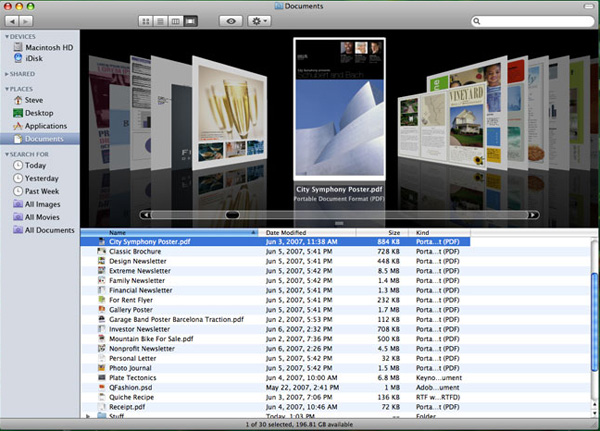Select Cover Flow view button

click(x=190, y=21)
